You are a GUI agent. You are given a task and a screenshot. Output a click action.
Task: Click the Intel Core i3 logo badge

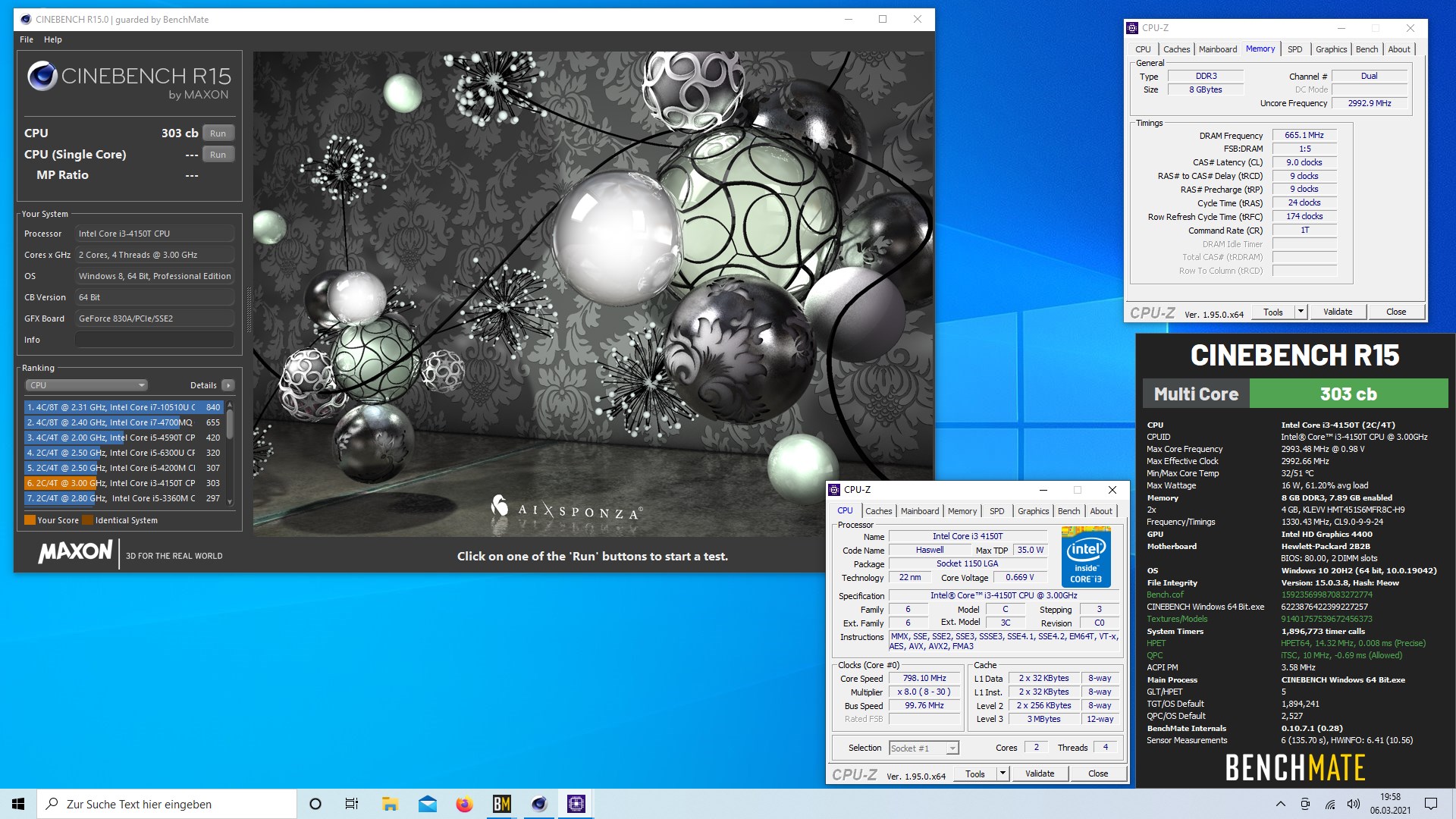click(1086, 559)
